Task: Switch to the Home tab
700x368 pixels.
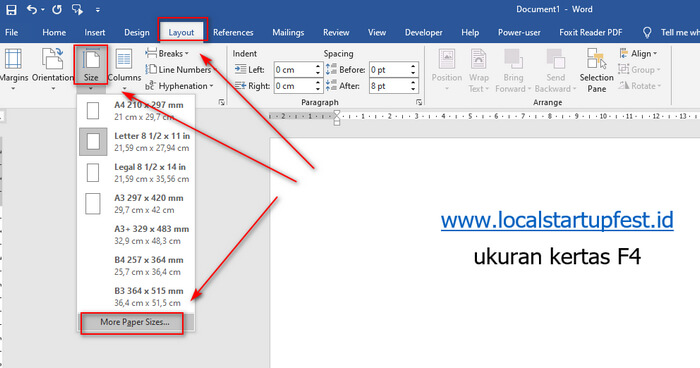Action: point(54,33)
